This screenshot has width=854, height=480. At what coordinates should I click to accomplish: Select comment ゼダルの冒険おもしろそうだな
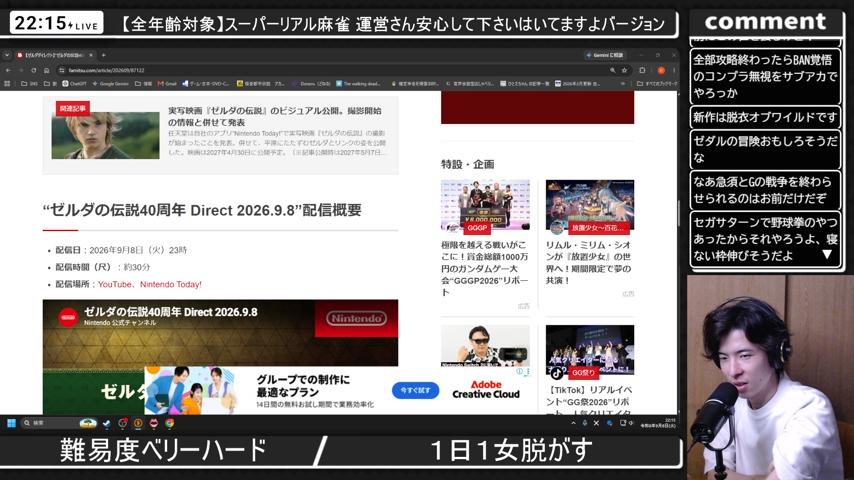(x=765, y=149)
